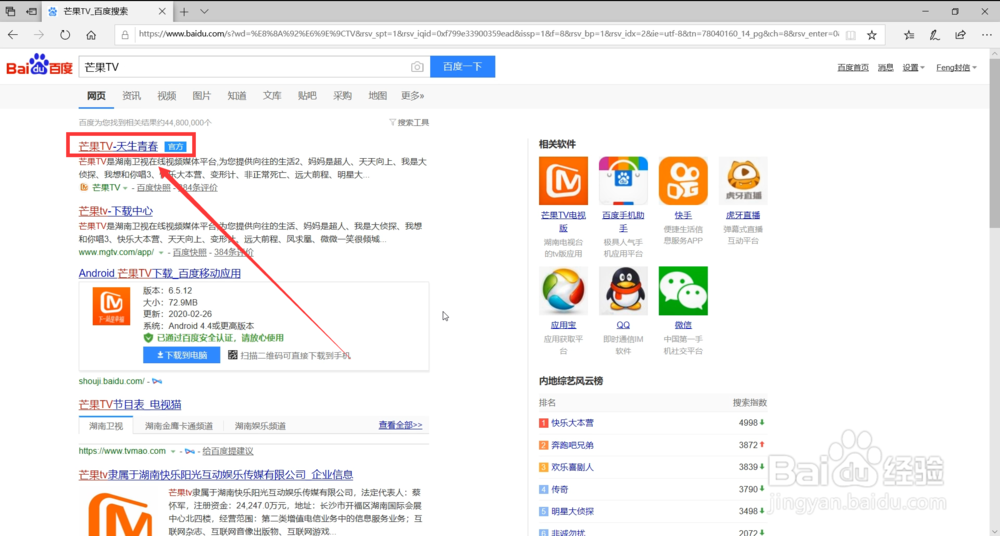The width and height of the screenshot is (1000, 536).
Task: Click the 微信 app icon
Action: (x=683, y=291)
